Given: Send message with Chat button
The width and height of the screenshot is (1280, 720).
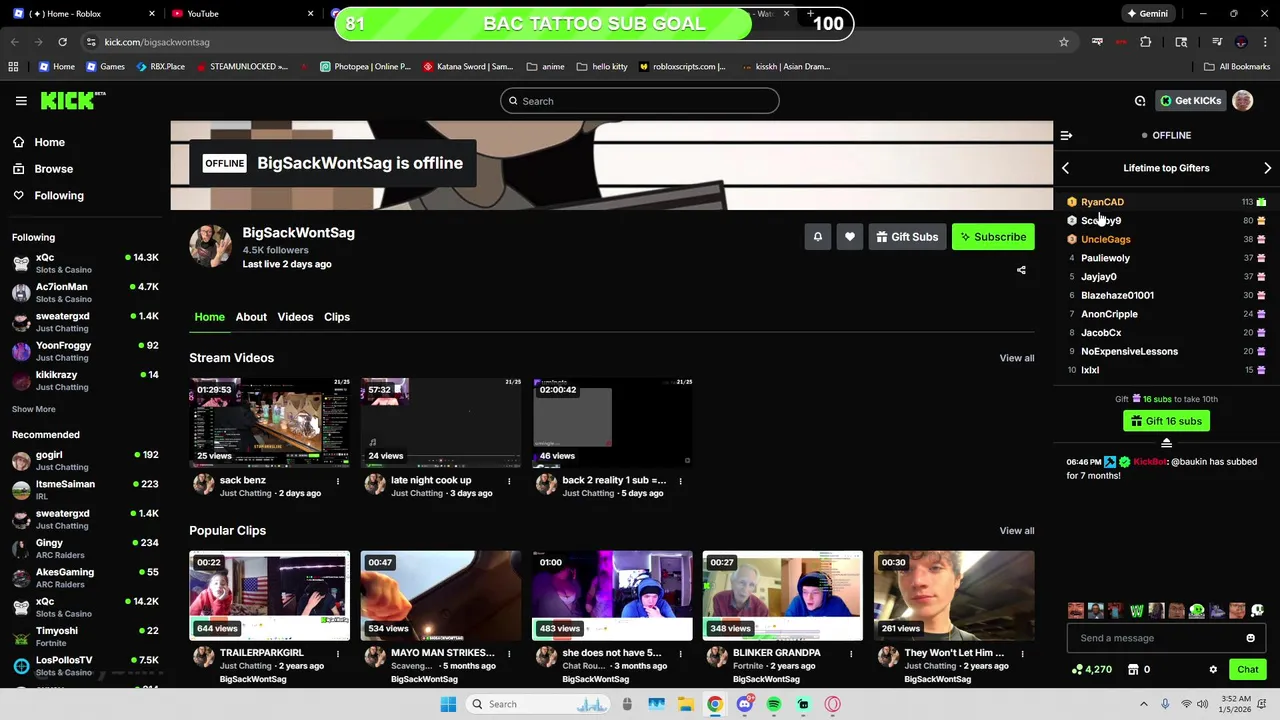Looking at the screenshot, I should tap(1247, 670).
